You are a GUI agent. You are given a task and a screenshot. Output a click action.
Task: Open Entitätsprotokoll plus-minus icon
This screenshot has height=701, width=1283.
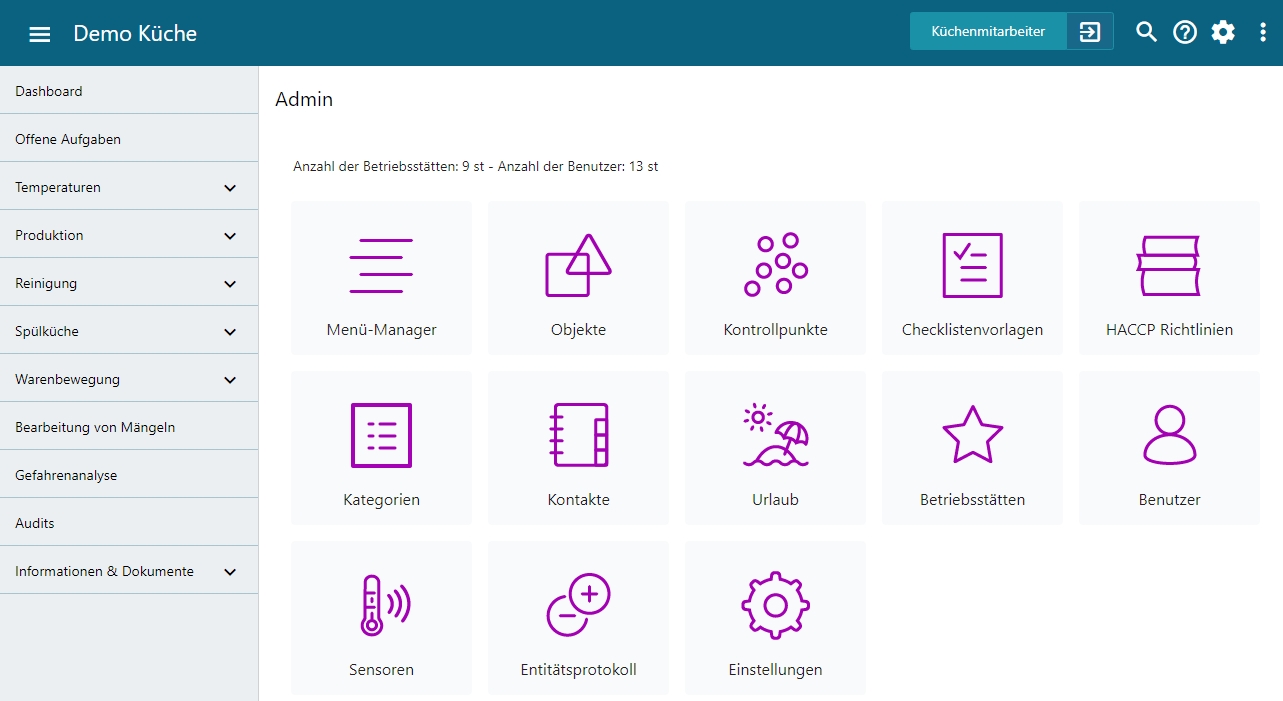click(x=578, y=605)
